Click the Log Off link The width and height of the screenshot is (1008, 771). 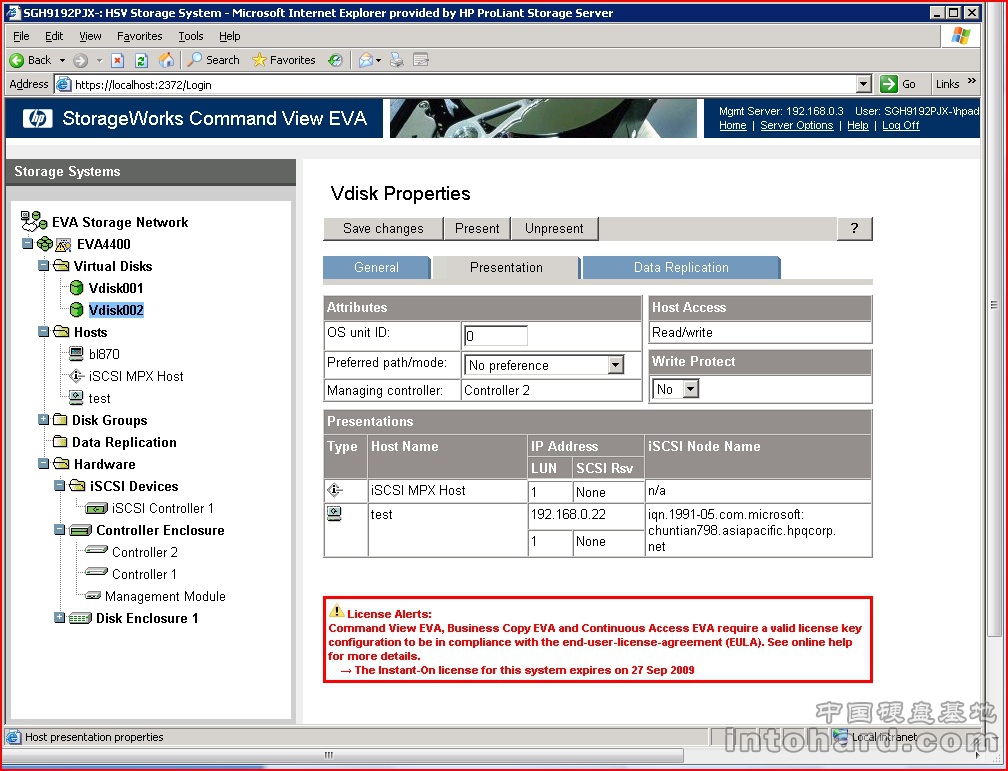pos(900,125)
